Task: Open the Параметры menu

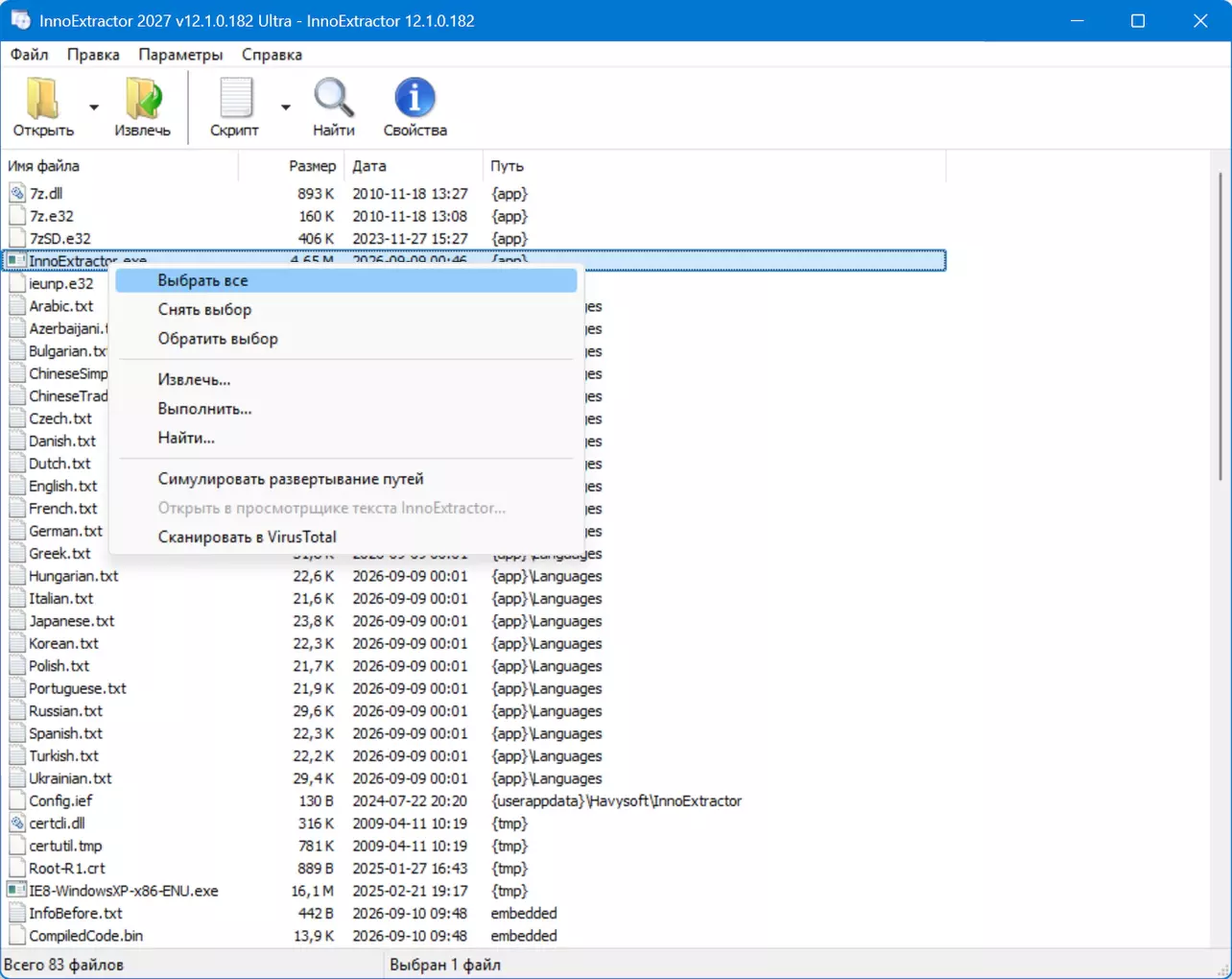Action: [180, 55]
